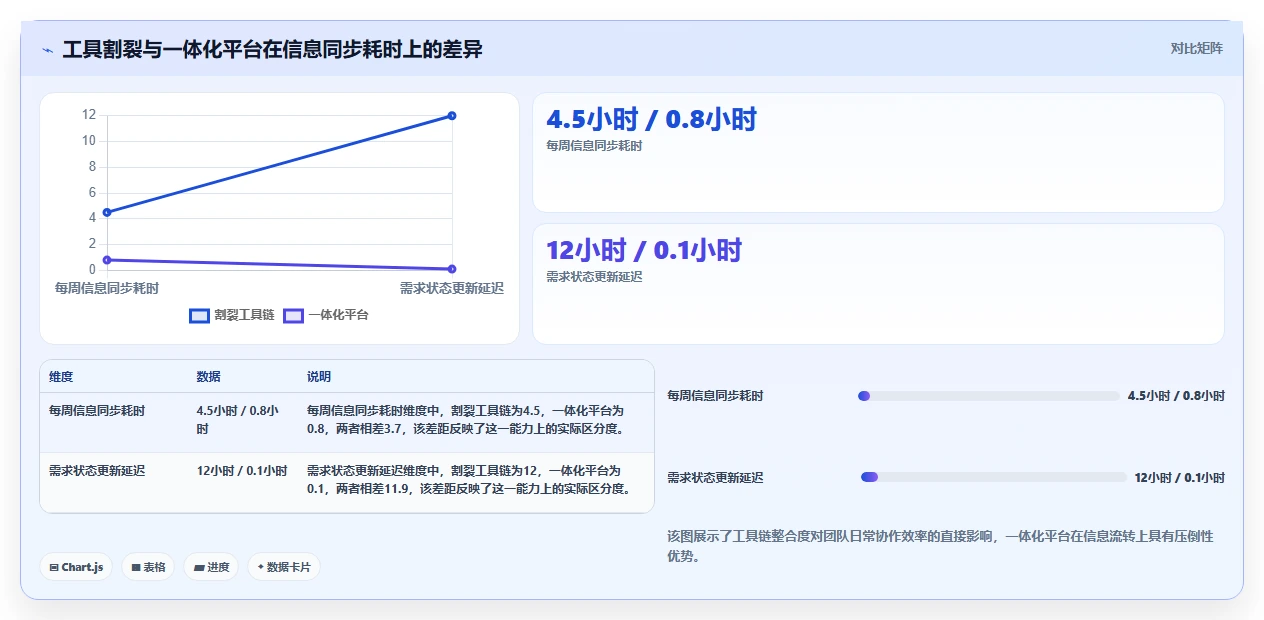
Task: Click the icon inside Chart.js tag
Action: (54, 567)
